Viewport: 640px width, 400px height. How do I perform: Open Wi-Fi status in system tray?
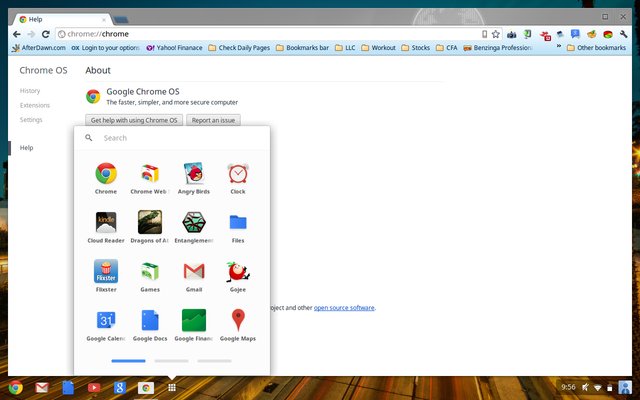coord(598,388)
